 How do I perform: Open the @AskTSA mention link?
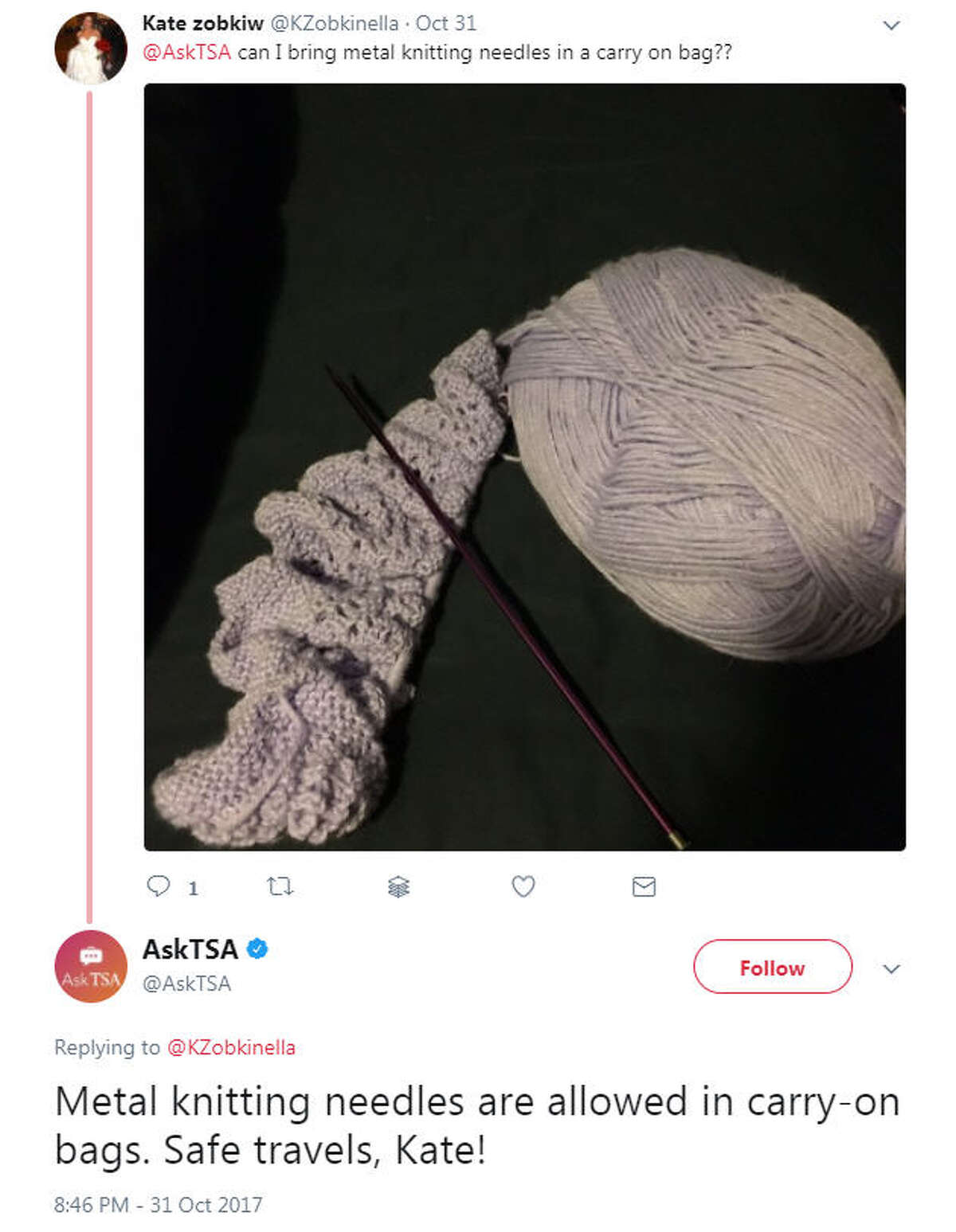pos(186,53)
